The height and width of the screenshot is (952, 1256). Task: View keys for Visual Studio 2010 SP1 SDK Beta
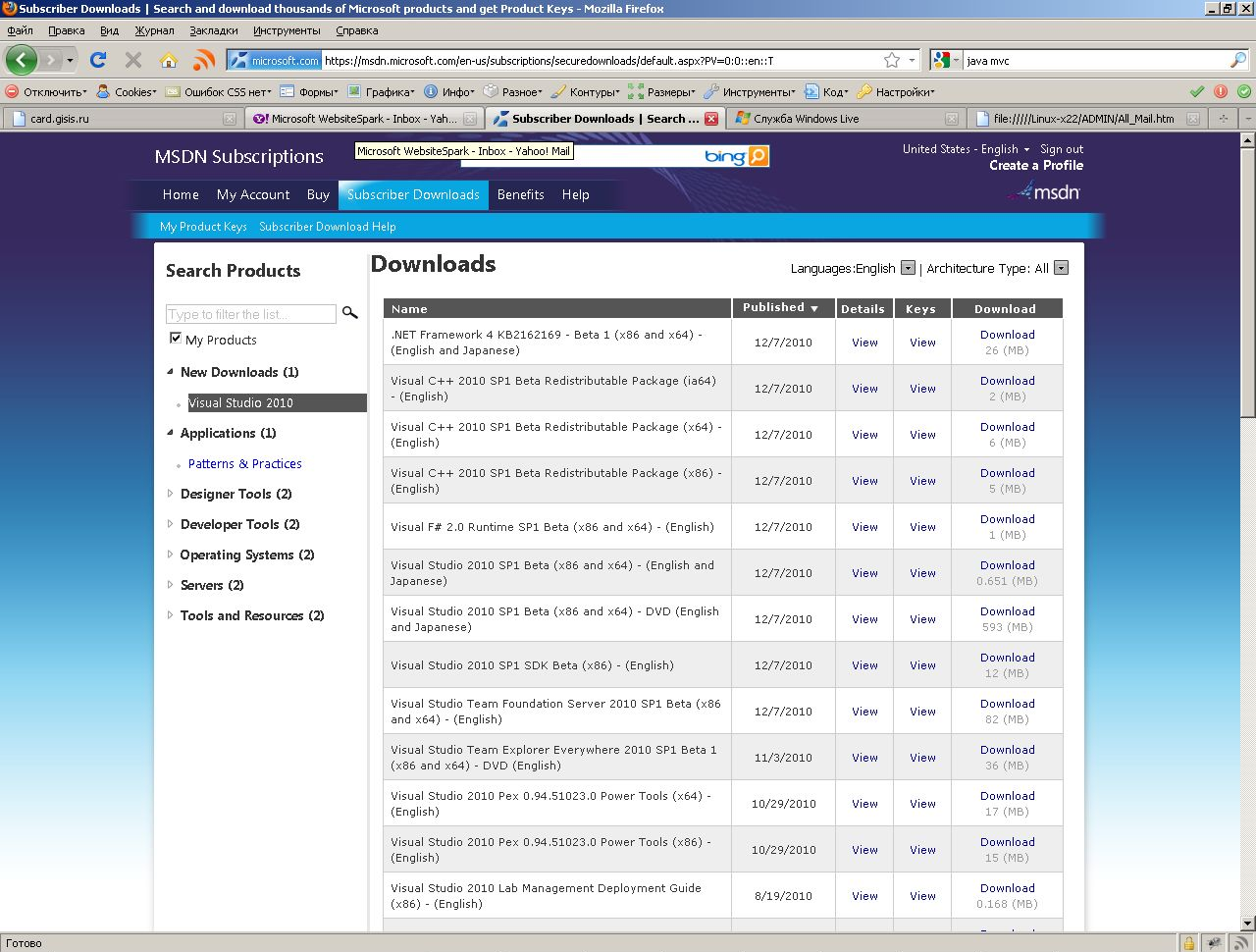[922, 665]
